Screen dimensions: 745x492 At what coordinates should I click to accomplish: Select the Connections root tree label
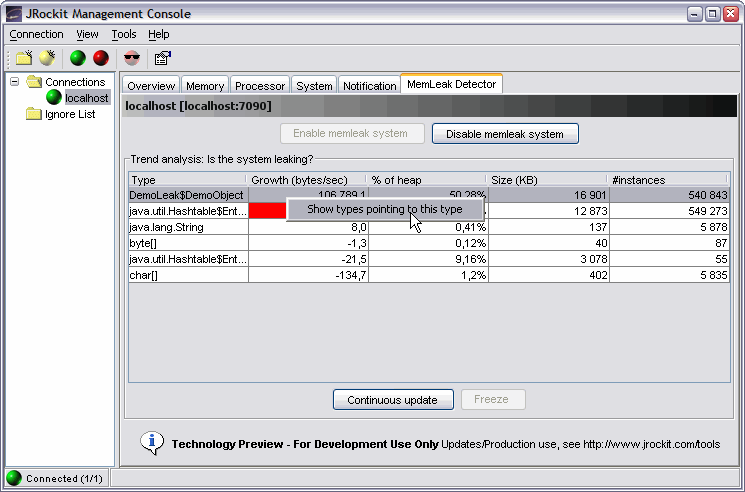coord(75,82)
